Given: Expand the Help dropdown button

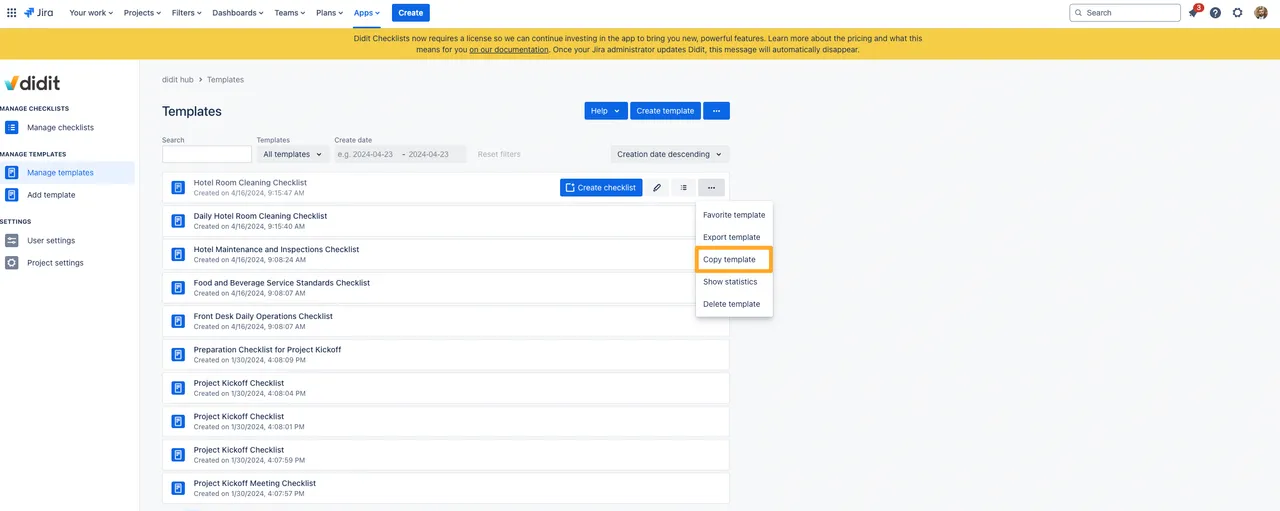Looking at the screenshot, I should point(606,111).
